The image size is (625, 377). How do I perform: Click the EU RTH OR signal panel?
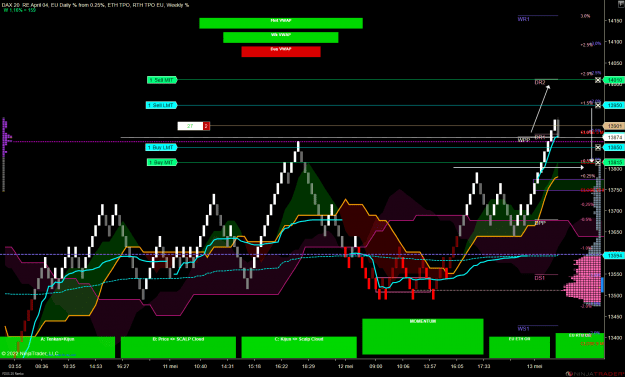tap(580, 346)
